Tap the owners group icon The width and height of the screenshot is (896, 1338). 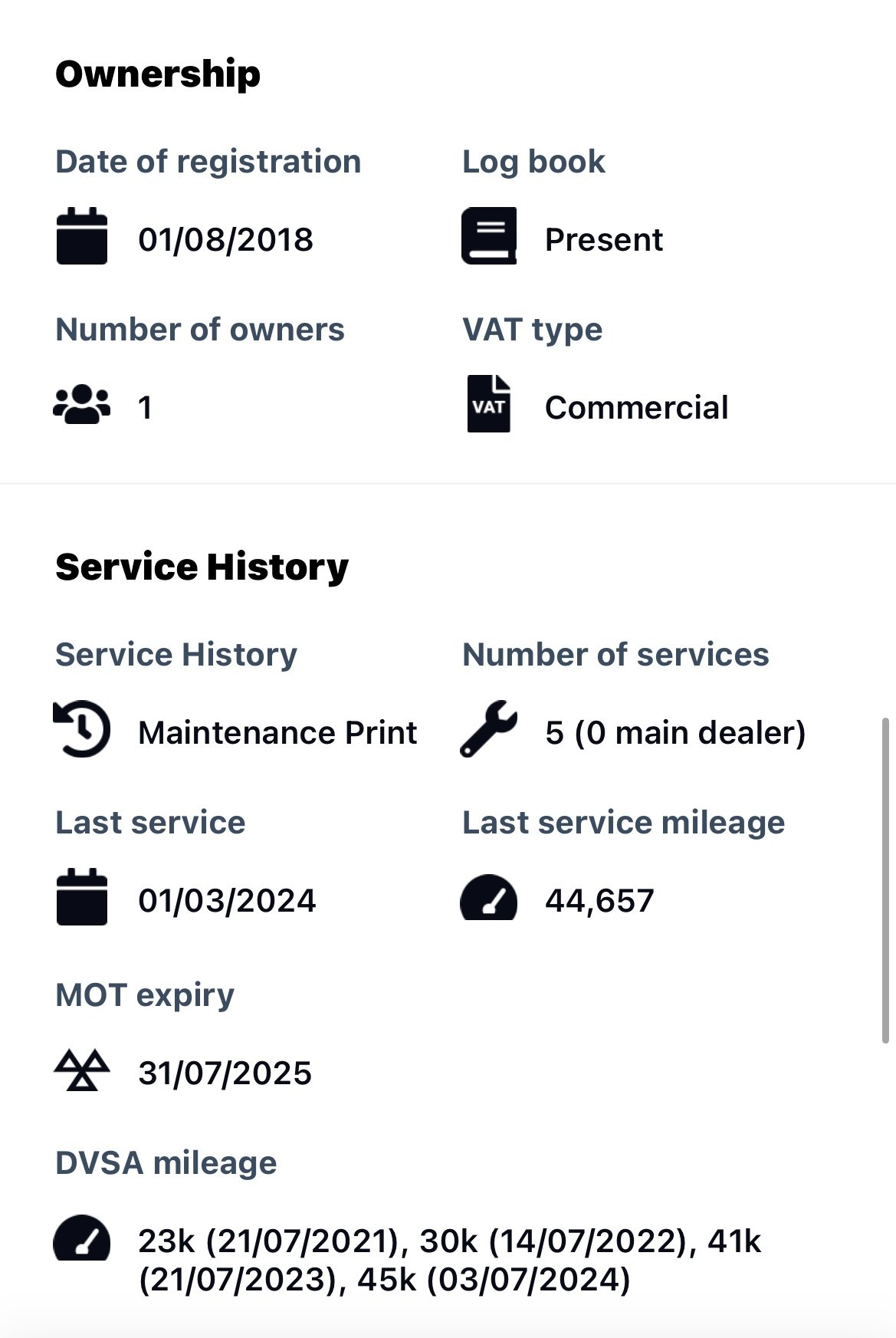82,404
